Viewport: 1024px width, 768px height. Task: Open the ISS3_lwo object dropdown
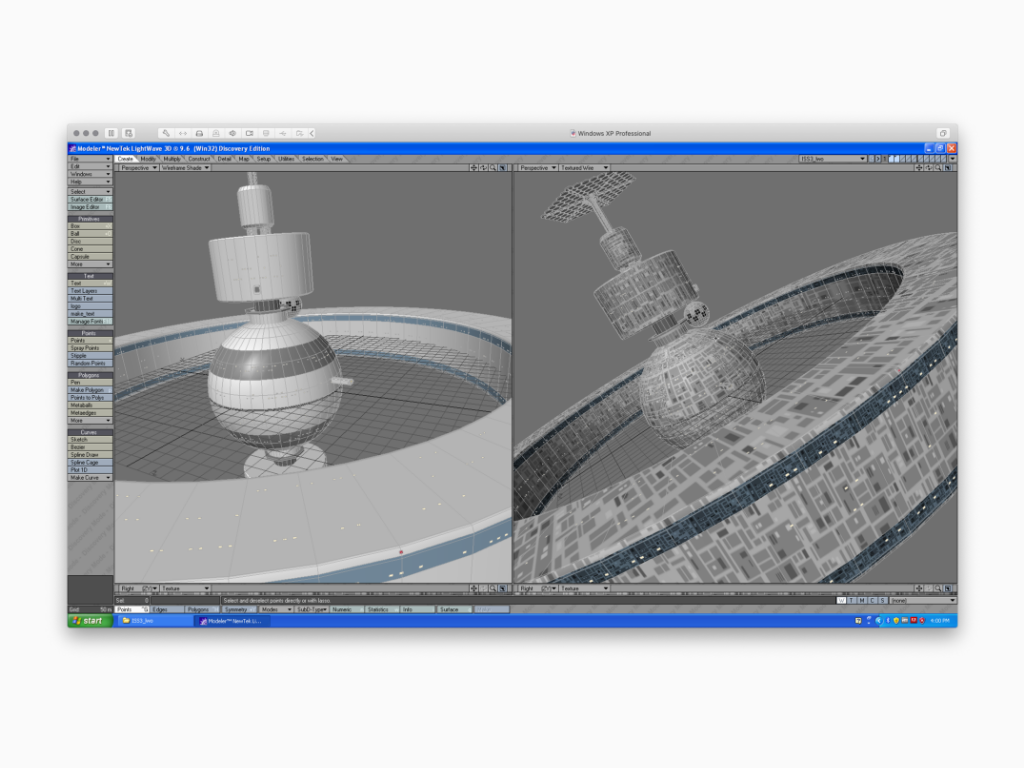click(833, 159)
